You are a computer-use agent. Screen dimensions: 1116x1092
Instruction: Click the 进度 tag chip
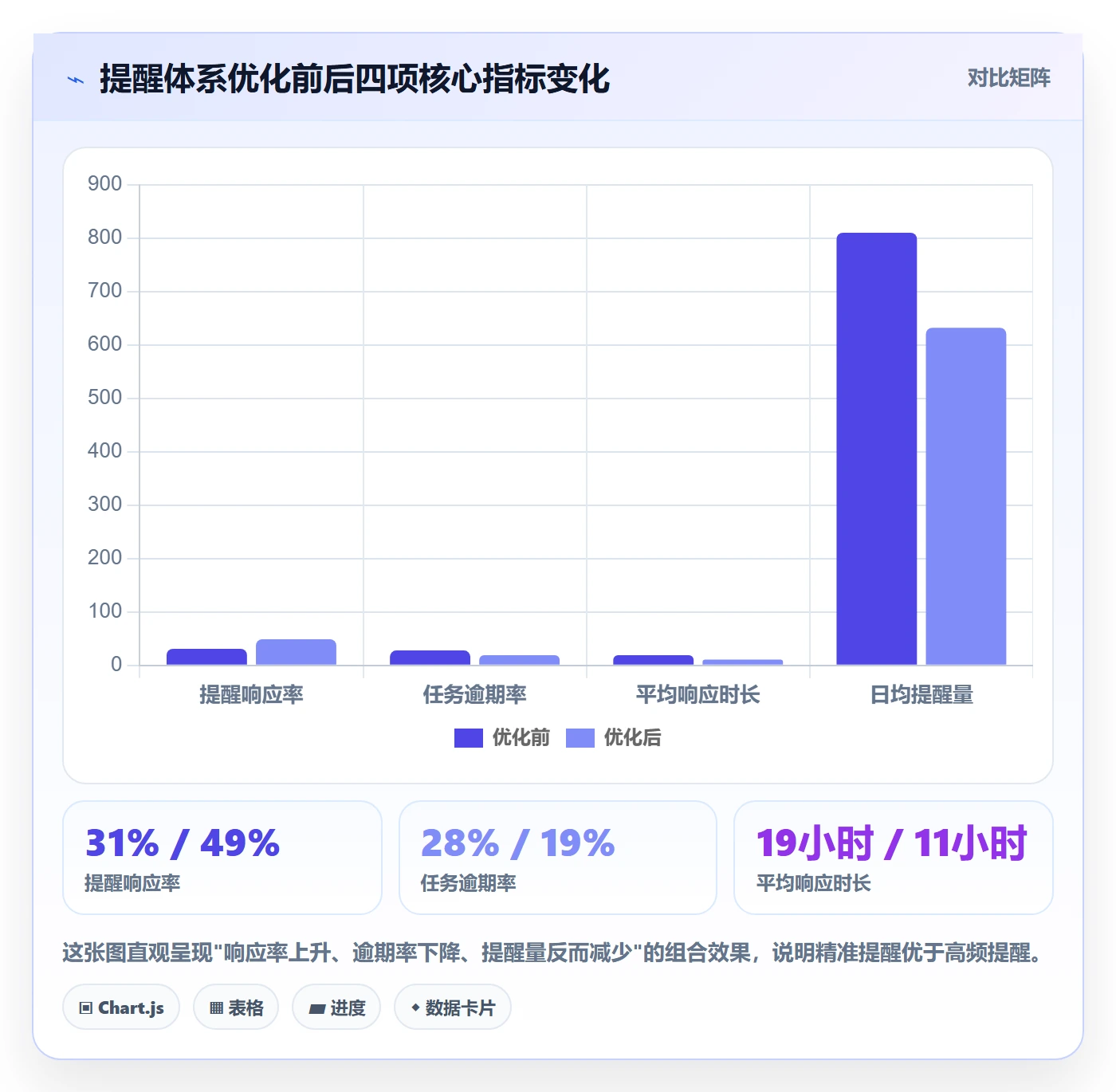(336, 1007)
